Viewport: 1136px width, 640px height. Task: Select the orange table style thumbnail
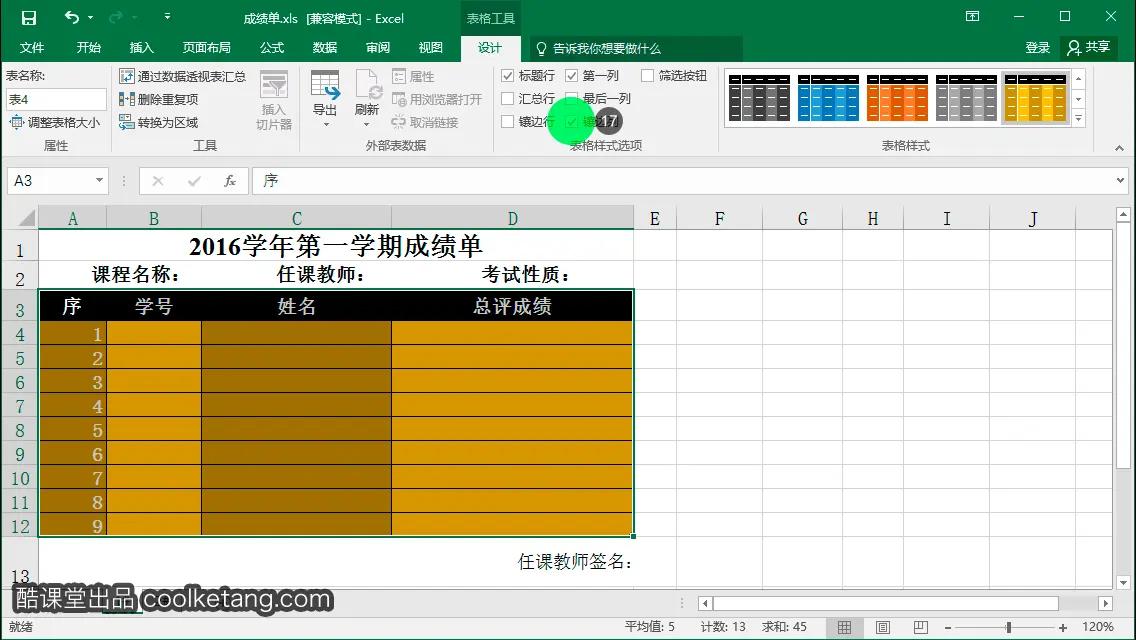click(x=897, y=97)
